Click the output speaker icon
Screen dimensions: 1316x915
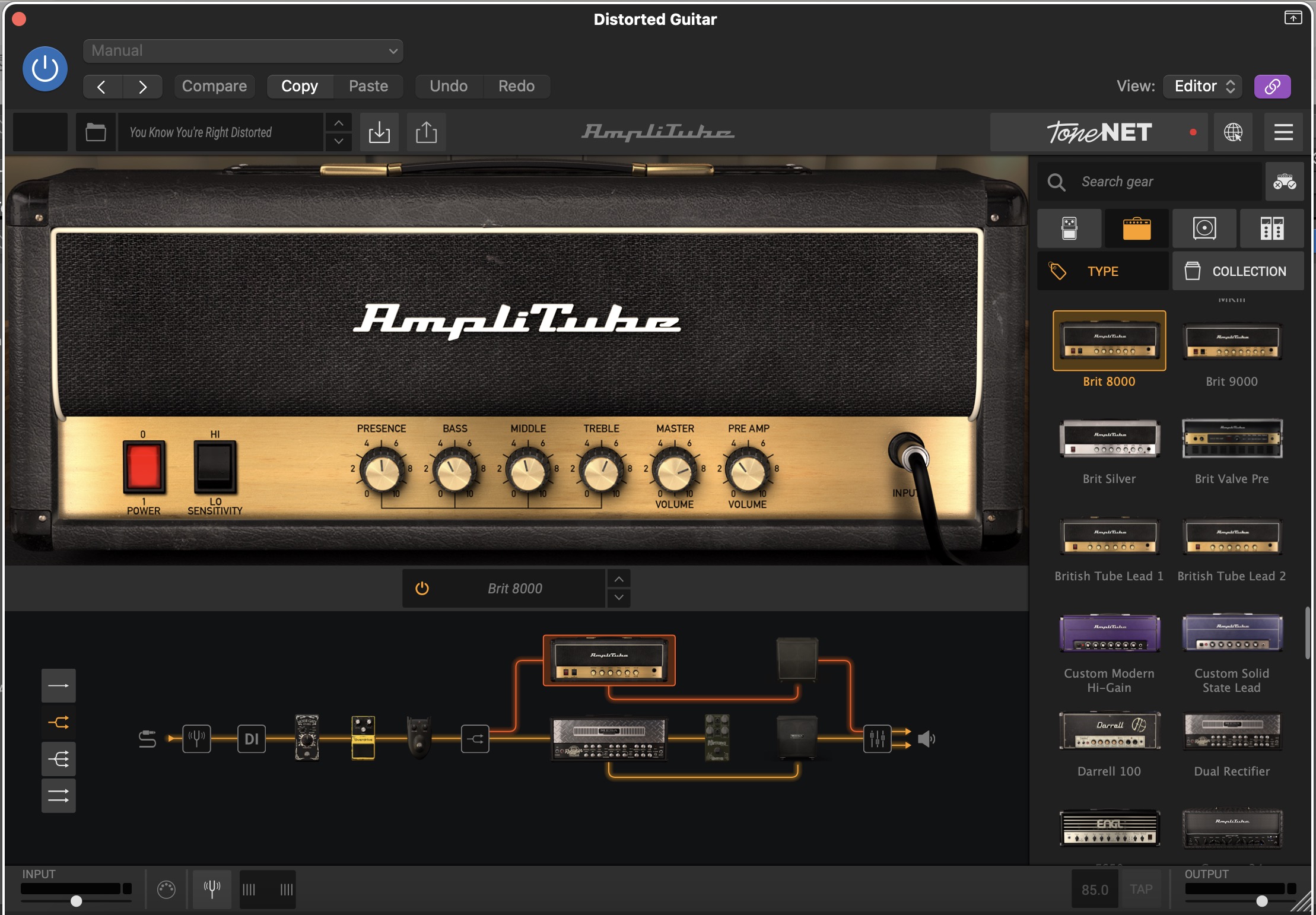pyautogui.click(x=927, y=739)
